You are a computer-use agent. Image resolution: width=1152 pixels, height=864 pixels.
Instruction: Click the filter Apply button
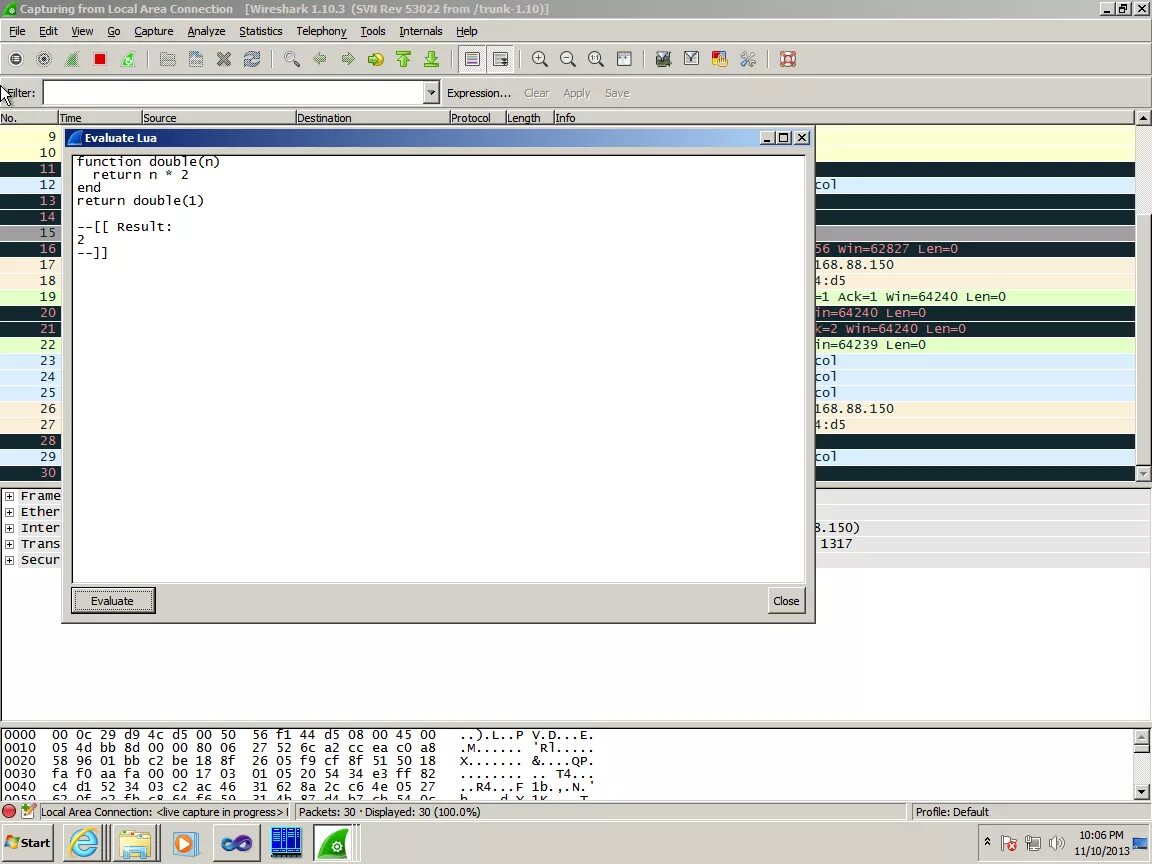click(x=577, y=93)
